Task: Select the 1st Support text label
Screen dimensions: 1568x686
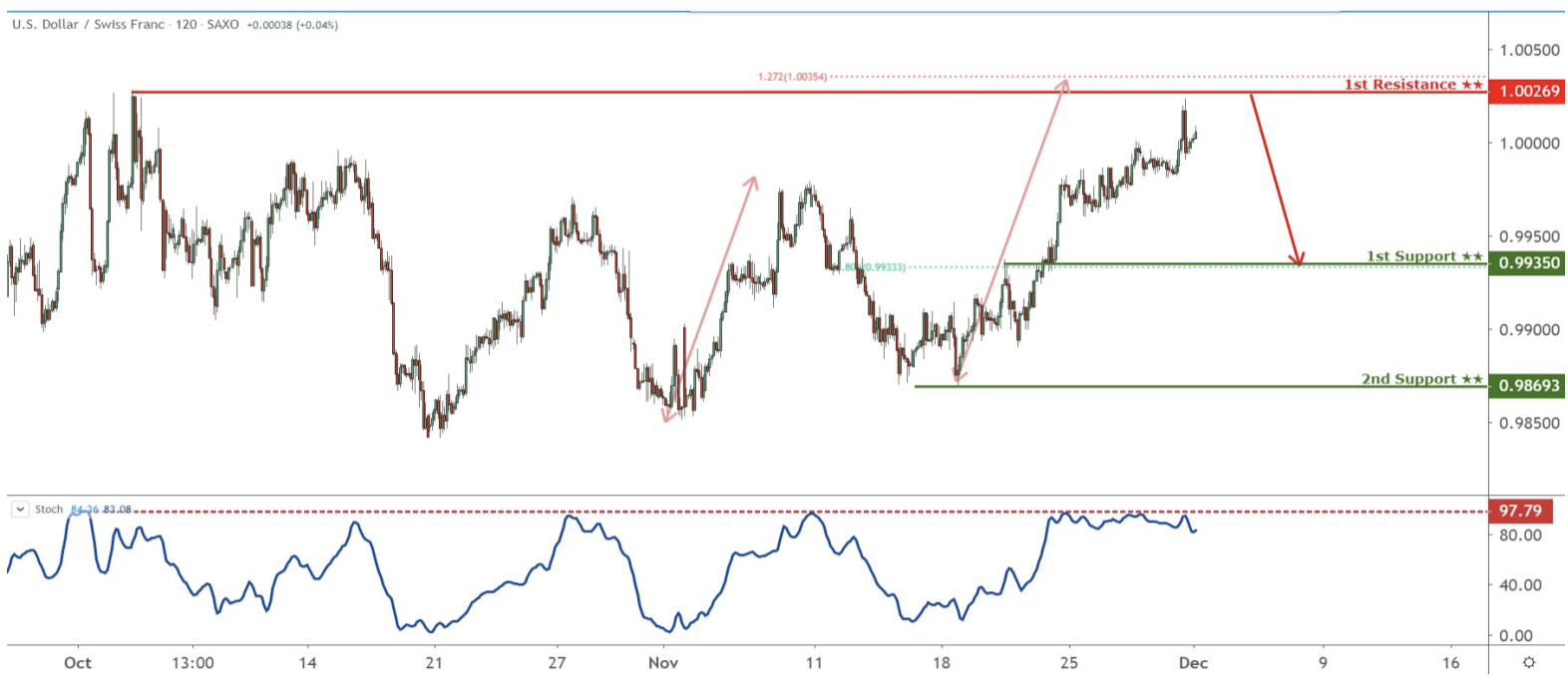Action: [x=1424, y=256]
